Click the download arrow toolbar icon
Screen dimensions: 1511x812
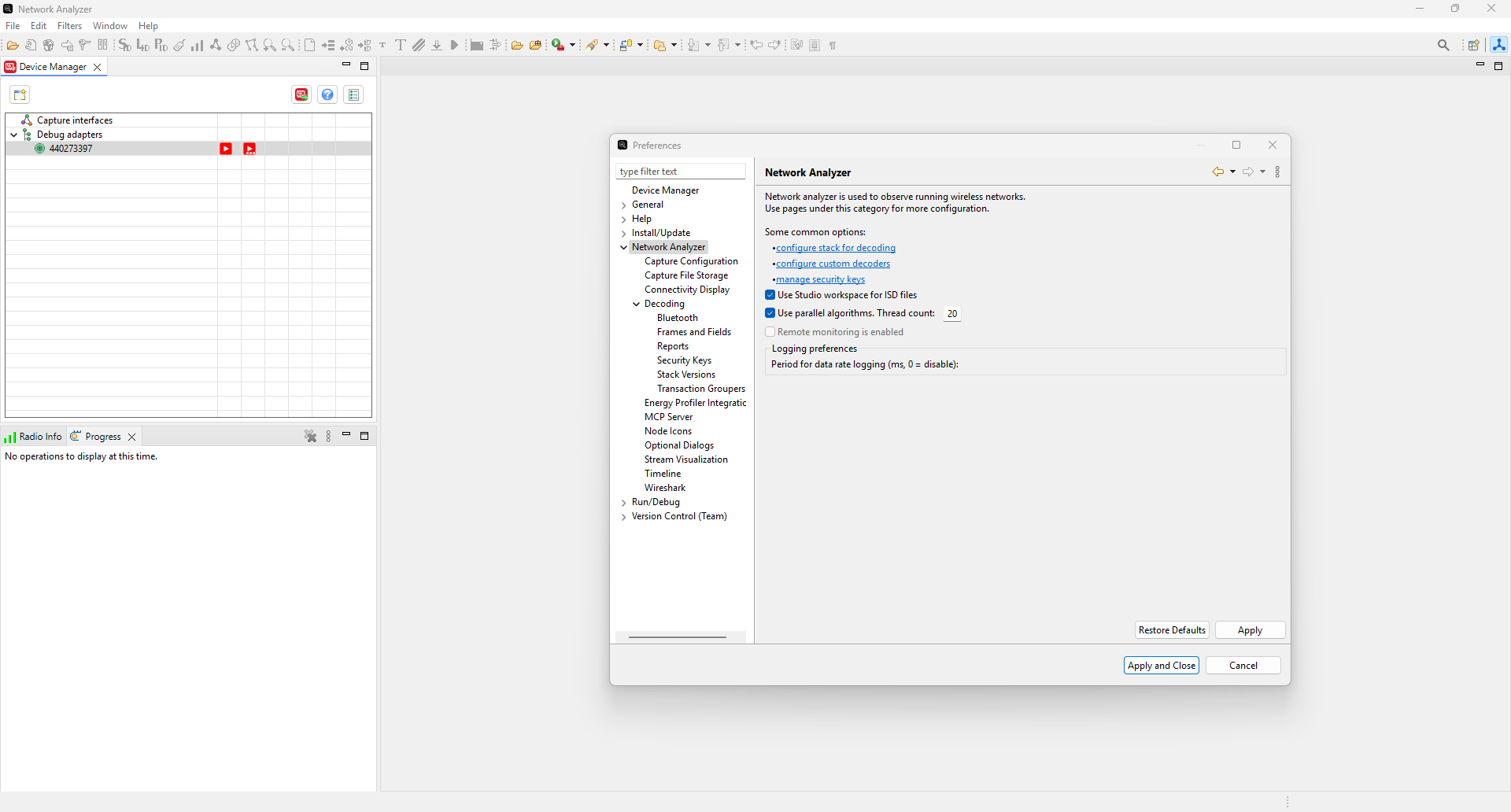pyautogui.click(x=437, y=45)
